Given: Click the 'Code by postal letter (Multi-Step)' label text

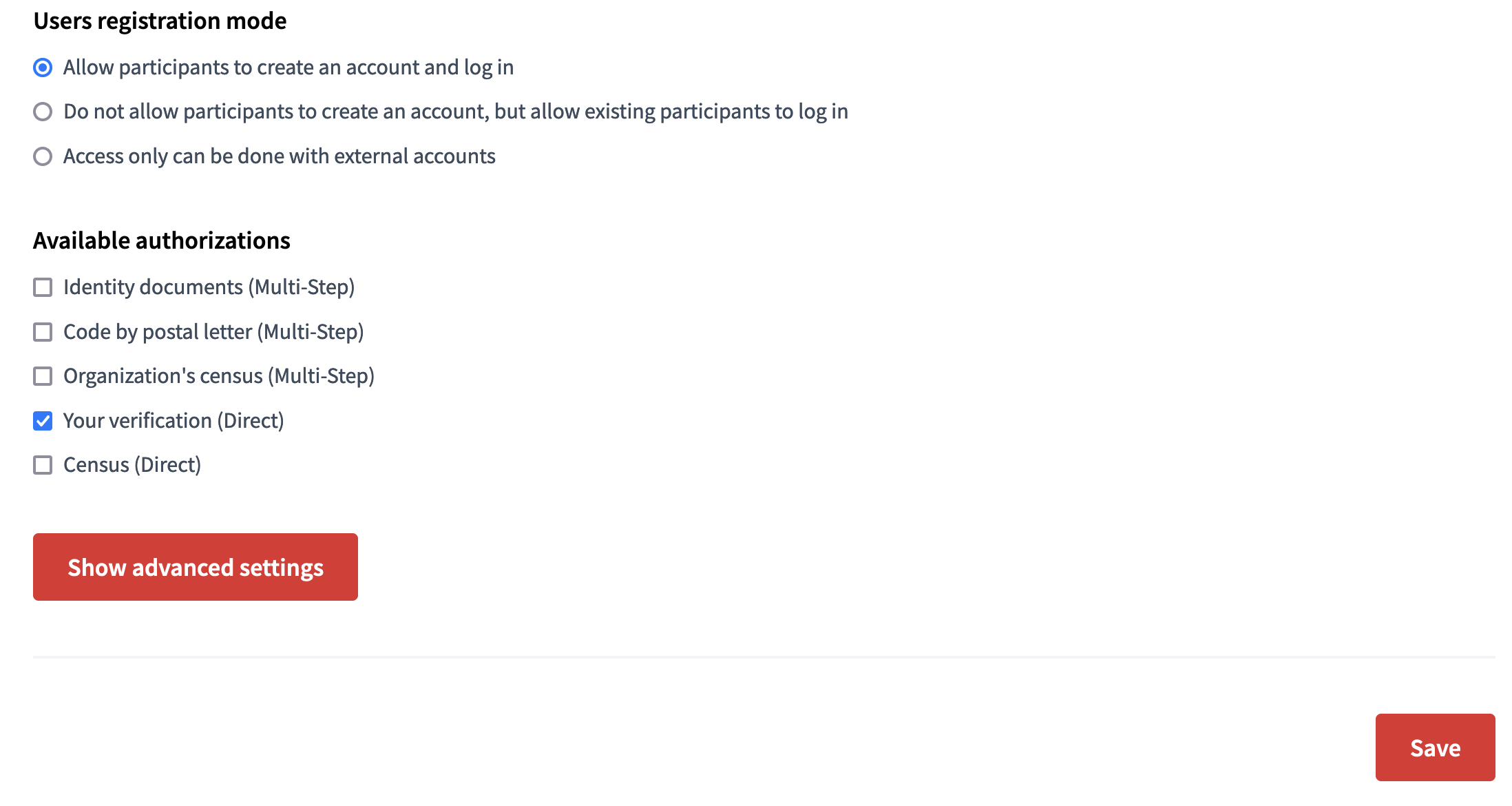Looking at the screenshot, I should 213,332.
